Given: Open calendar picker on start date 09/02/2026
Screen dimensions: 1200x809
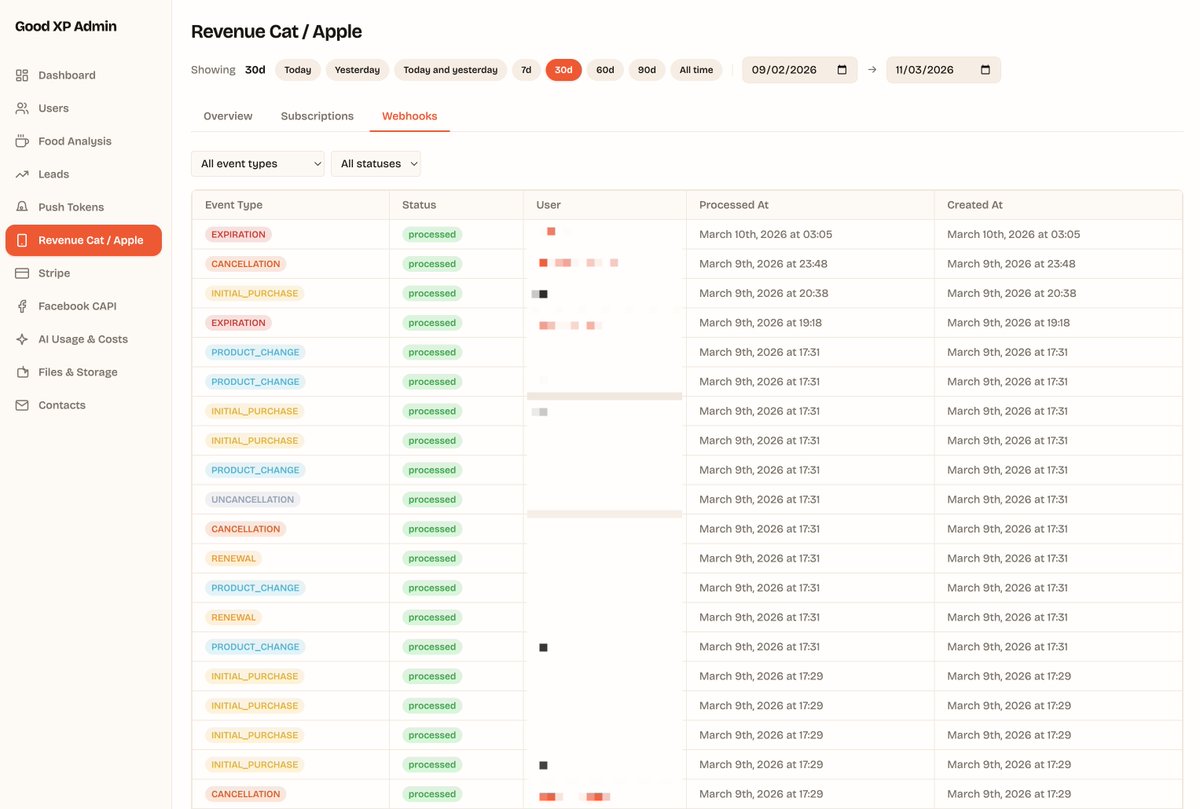Looking at the screenshot, I should coord(842,70).
